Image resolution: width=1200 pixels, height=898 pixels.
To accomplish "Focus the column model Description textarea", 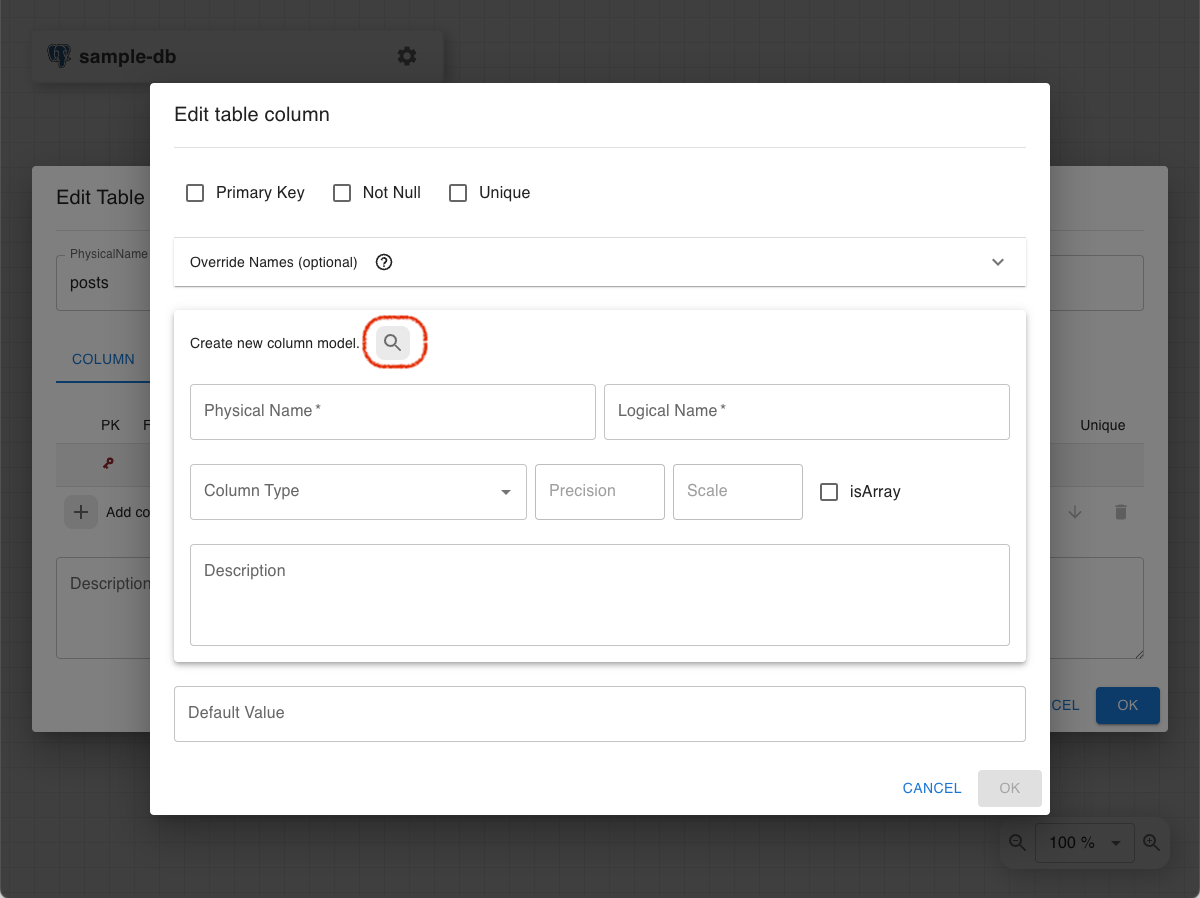I will 600,595.
